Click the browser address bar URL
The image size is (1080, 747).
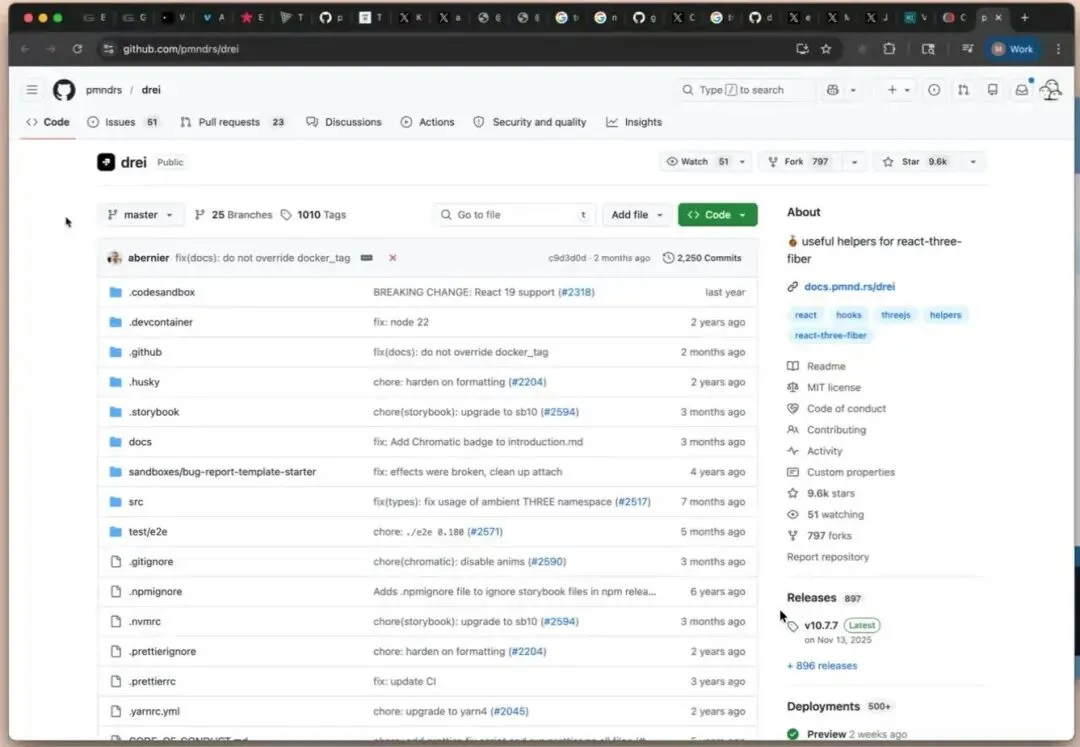pyautogui.click(x=180, y=49)
